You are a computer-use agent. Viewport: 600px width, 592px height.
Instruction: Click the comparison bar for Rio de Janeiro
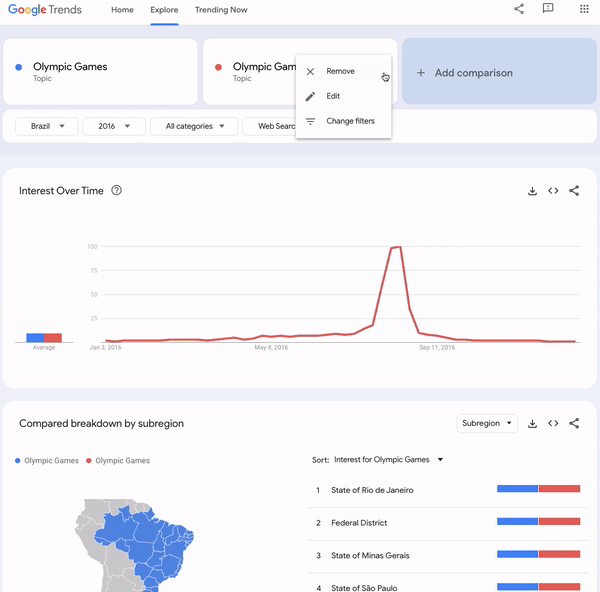tap(538, 489)
